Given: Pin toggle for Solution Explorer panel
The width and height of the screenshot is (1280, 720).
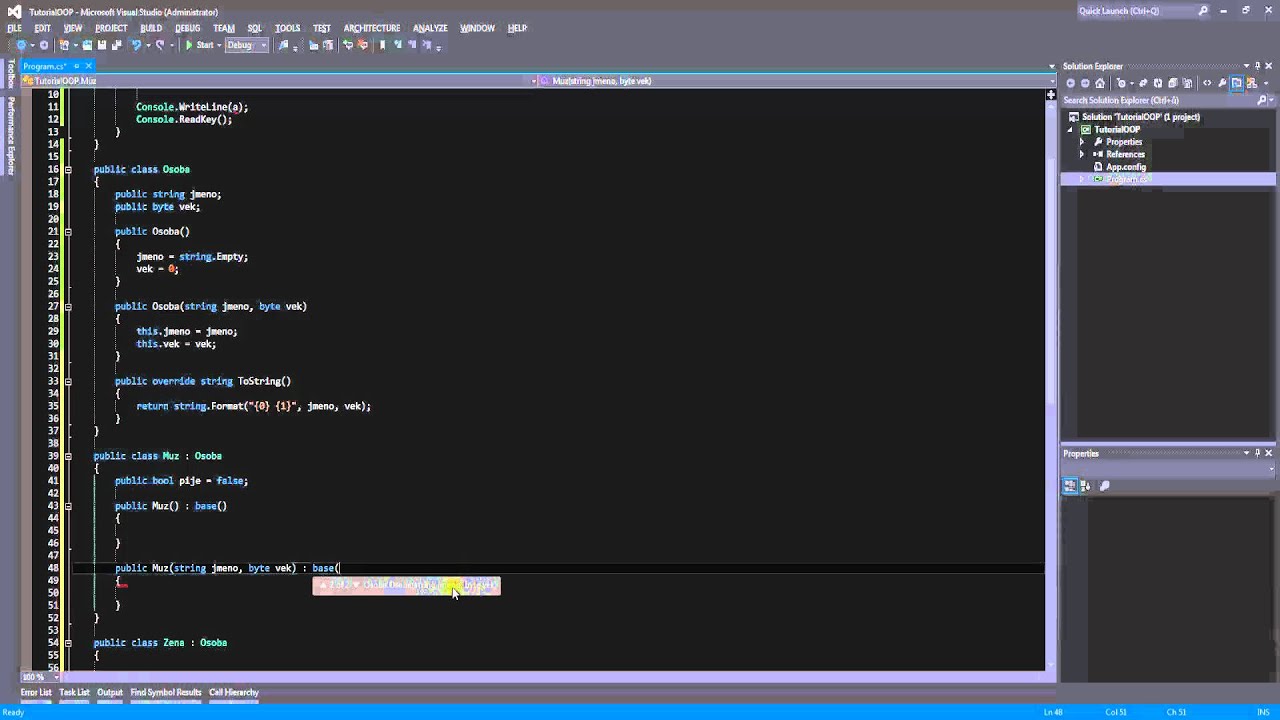Looking at the screenshot, I should pos(1257,66).
